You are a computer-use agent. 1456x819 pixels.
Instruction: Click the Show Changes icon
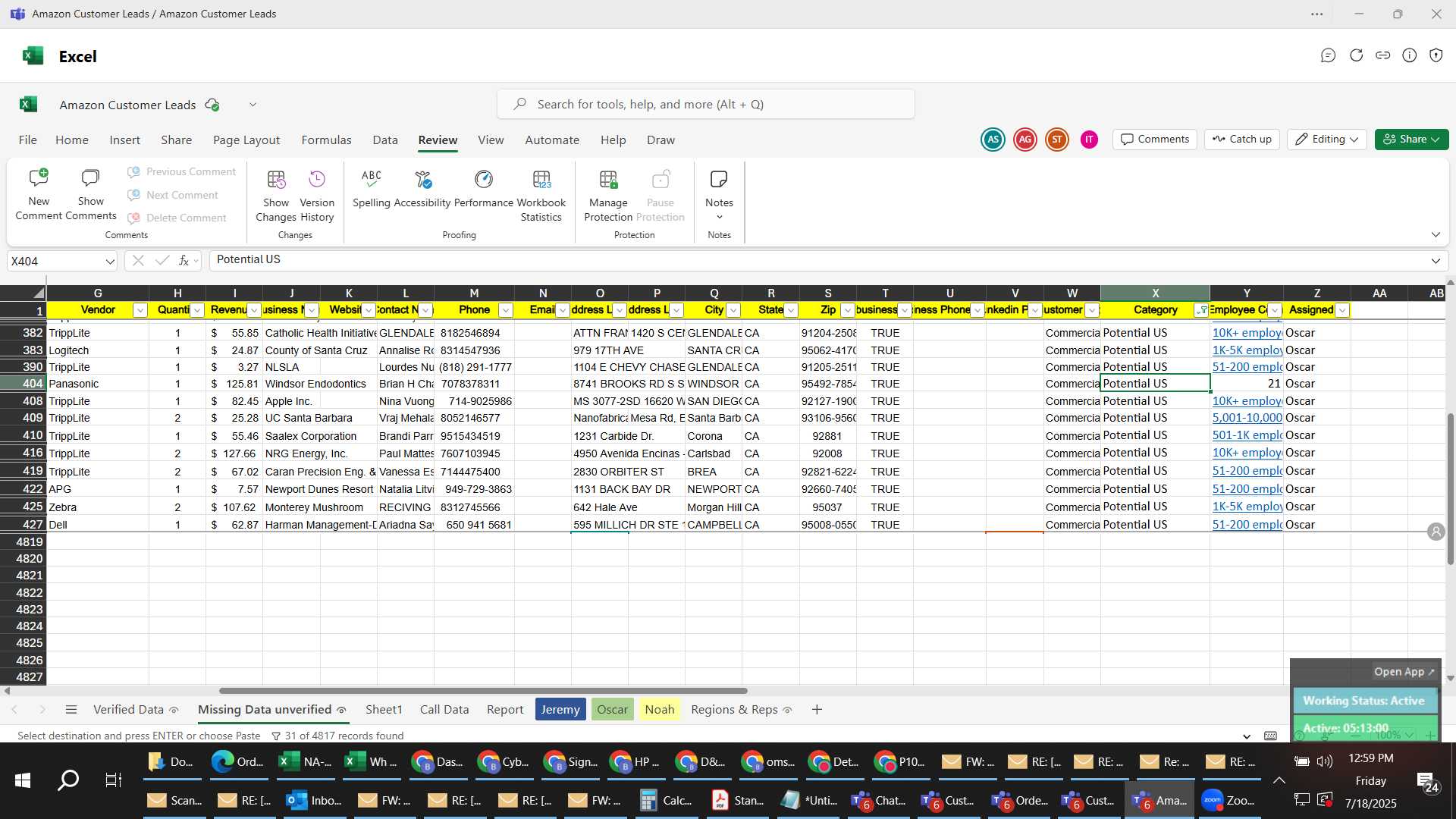276,180
